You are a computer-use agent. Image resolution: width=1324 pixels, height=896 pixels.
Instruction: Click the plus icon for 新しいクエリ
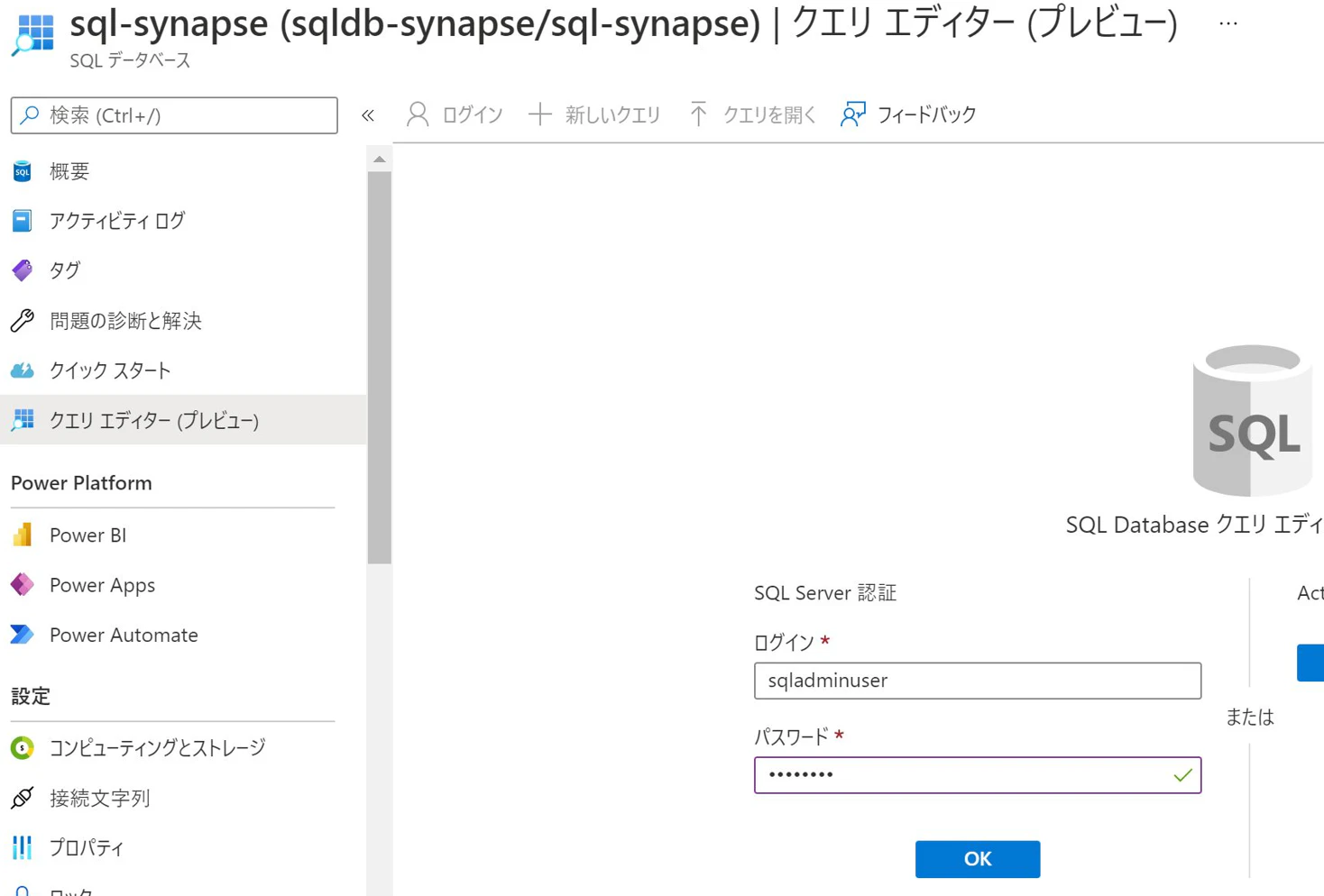(539, 114)
